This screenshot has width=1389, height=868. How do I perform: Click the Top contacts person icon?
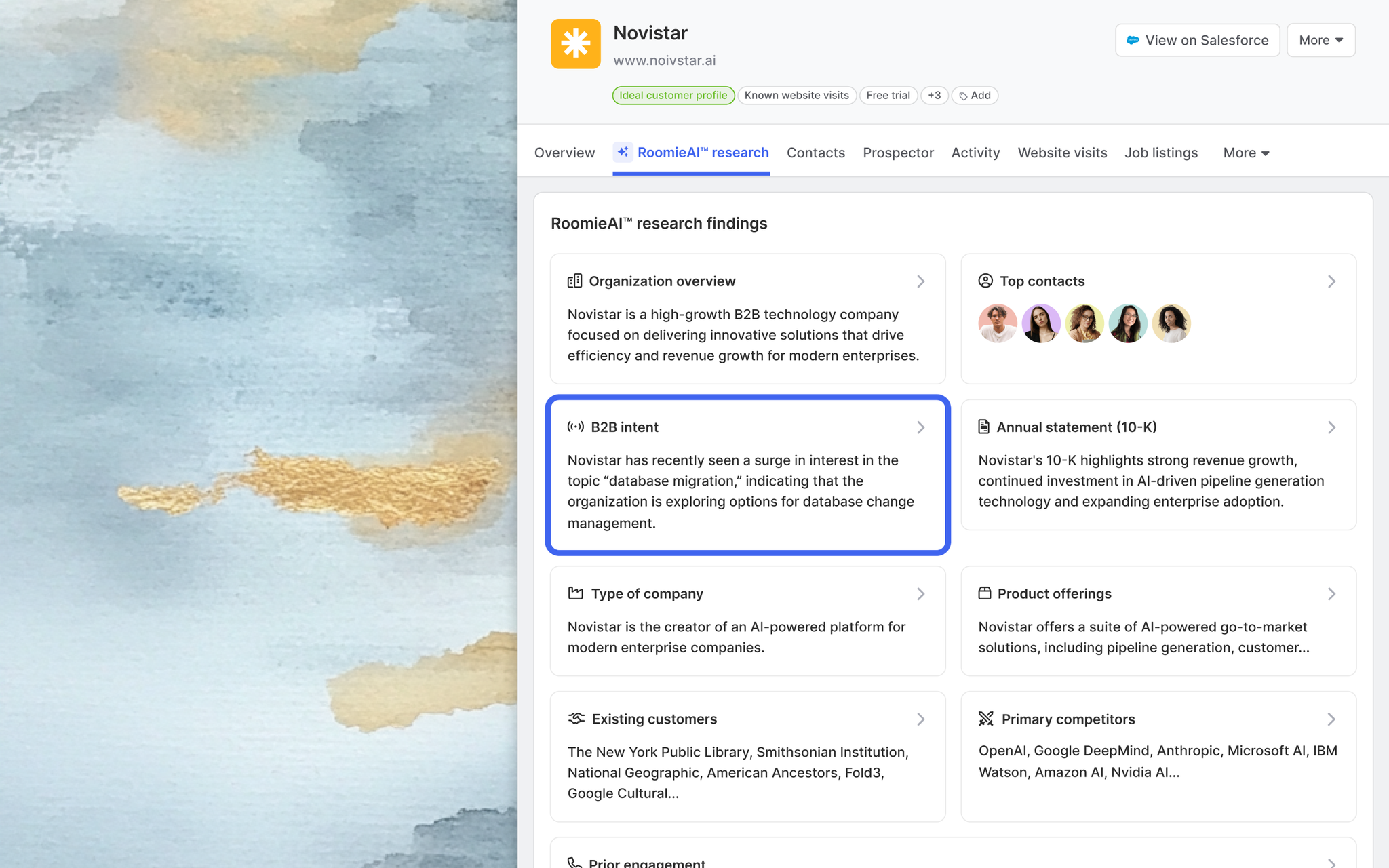(985, 281)
